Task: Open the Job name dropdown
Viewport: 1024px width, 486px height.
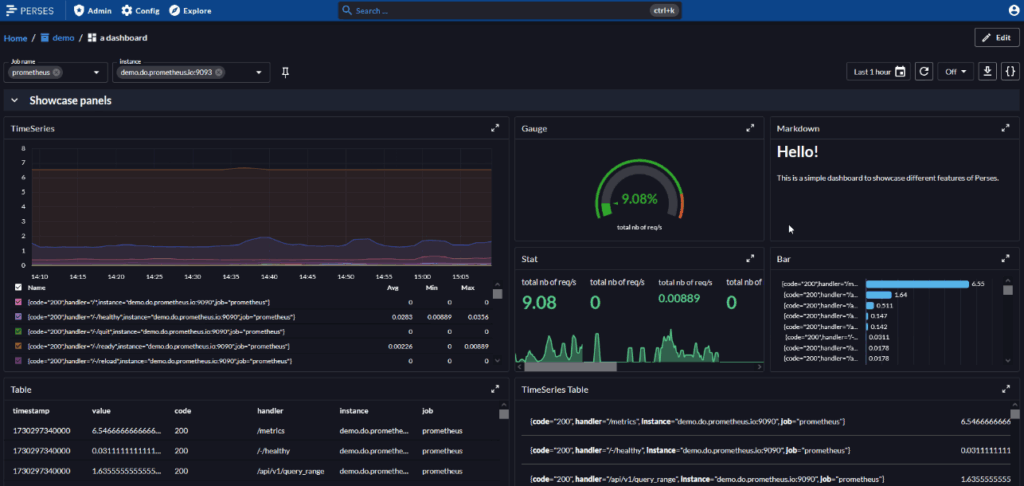Action: [x=97, y=72]
